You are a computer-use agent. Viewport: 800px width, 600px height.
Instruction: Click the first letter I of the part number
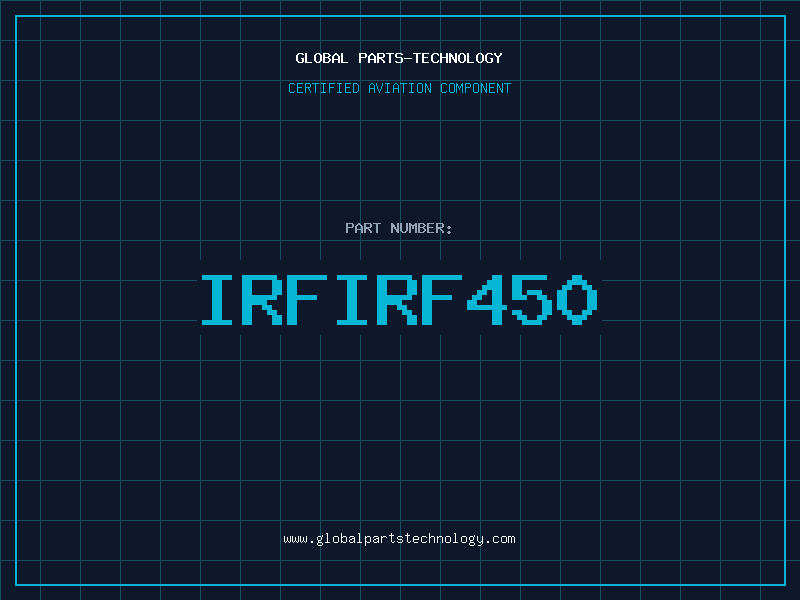coord(219,300)
